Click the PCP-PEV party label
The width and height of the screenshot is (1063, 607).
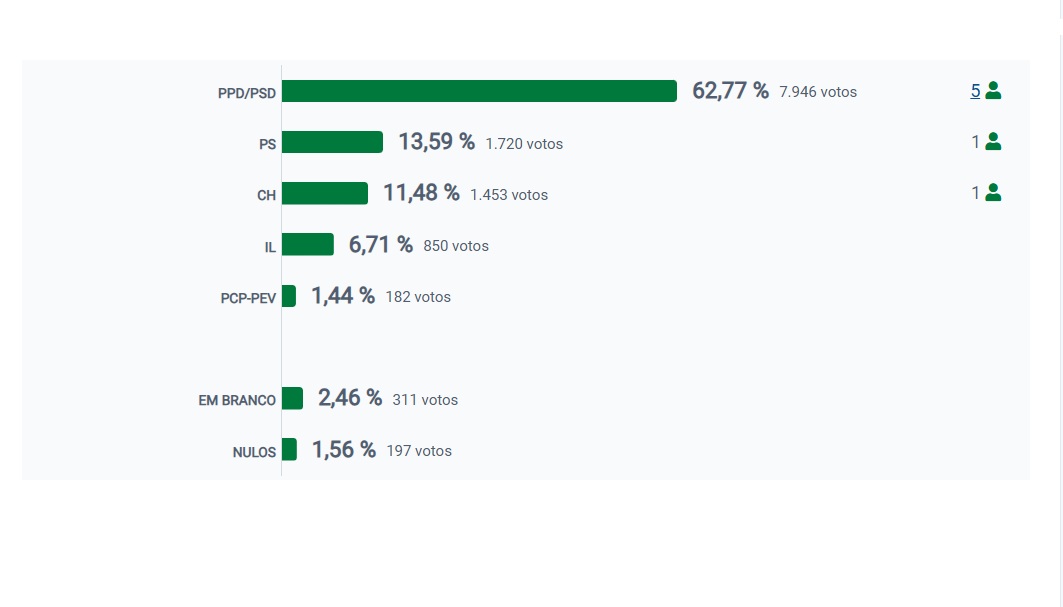248,298
